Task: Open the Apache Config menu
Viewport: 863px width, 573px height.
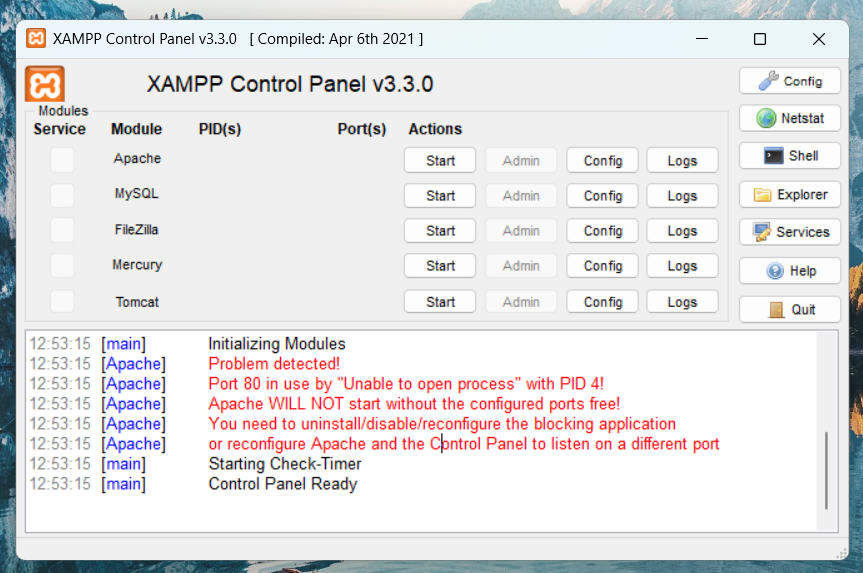Action: pyautogui.click(x=603, y=160)
